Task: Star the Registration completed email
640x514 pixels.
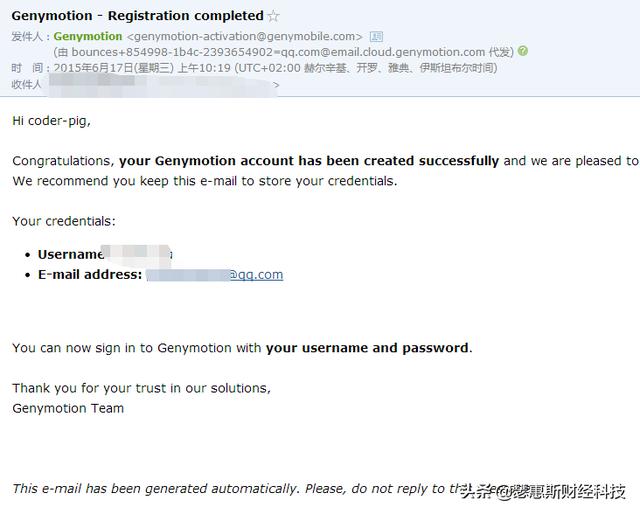Action: click(x=273, y=16)
